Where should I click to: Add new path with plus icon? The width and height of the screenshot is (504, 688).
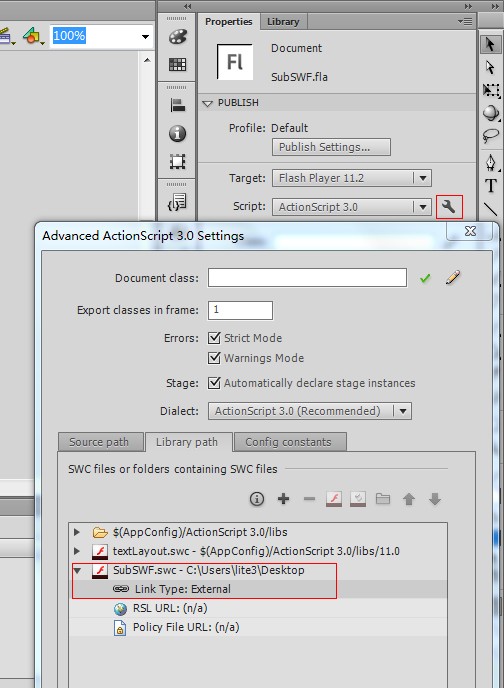pyautogui.click(x=283, y=499)
